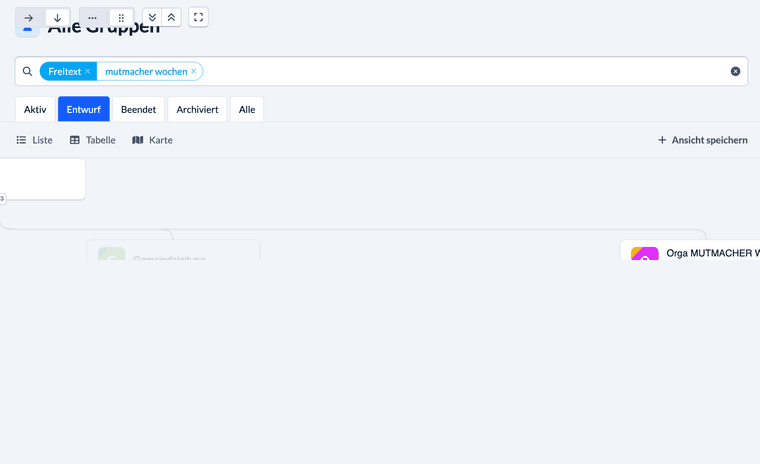The height and width of the screenshot is (464, 760).
Task: Click the Freitext filter chip label
Action: tap(64, 71)
